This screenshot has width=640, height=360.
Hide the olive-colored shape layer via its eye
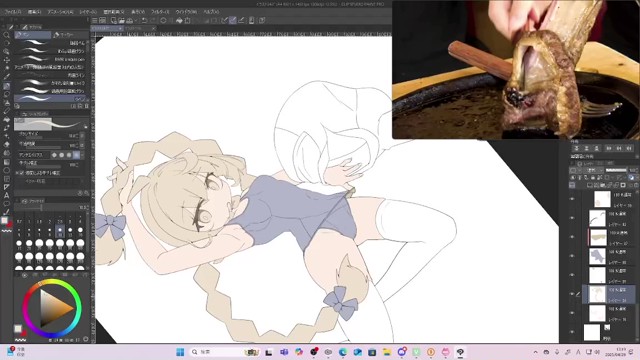coord(572,237)
